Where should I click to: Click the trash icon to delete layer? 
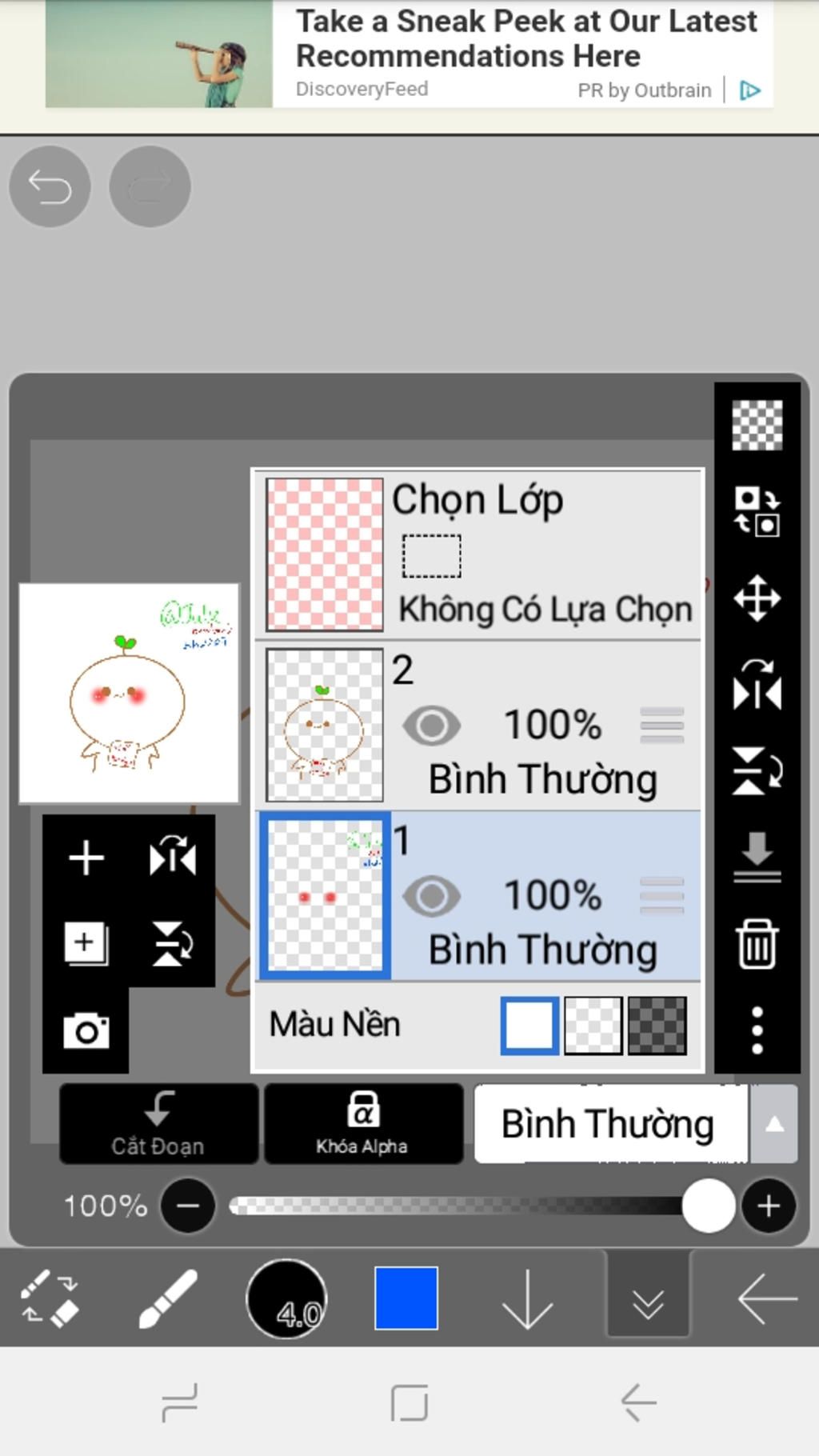click(x=757, y=944)
